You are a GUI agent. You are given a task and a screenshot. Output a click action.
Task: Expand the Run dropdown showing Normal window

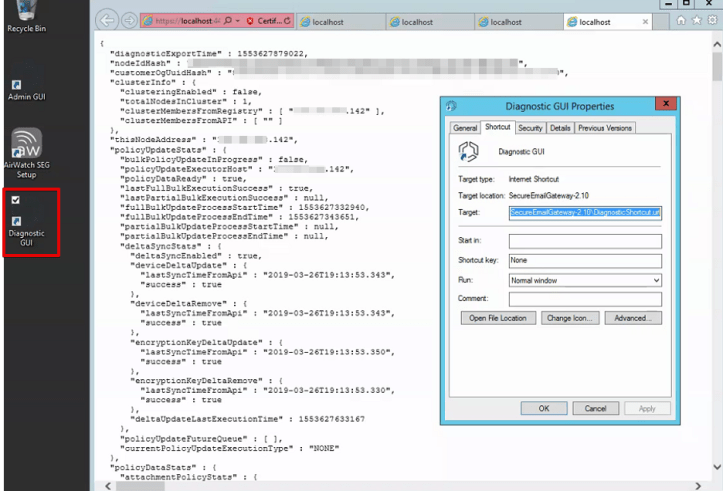[x=656, y=281]
